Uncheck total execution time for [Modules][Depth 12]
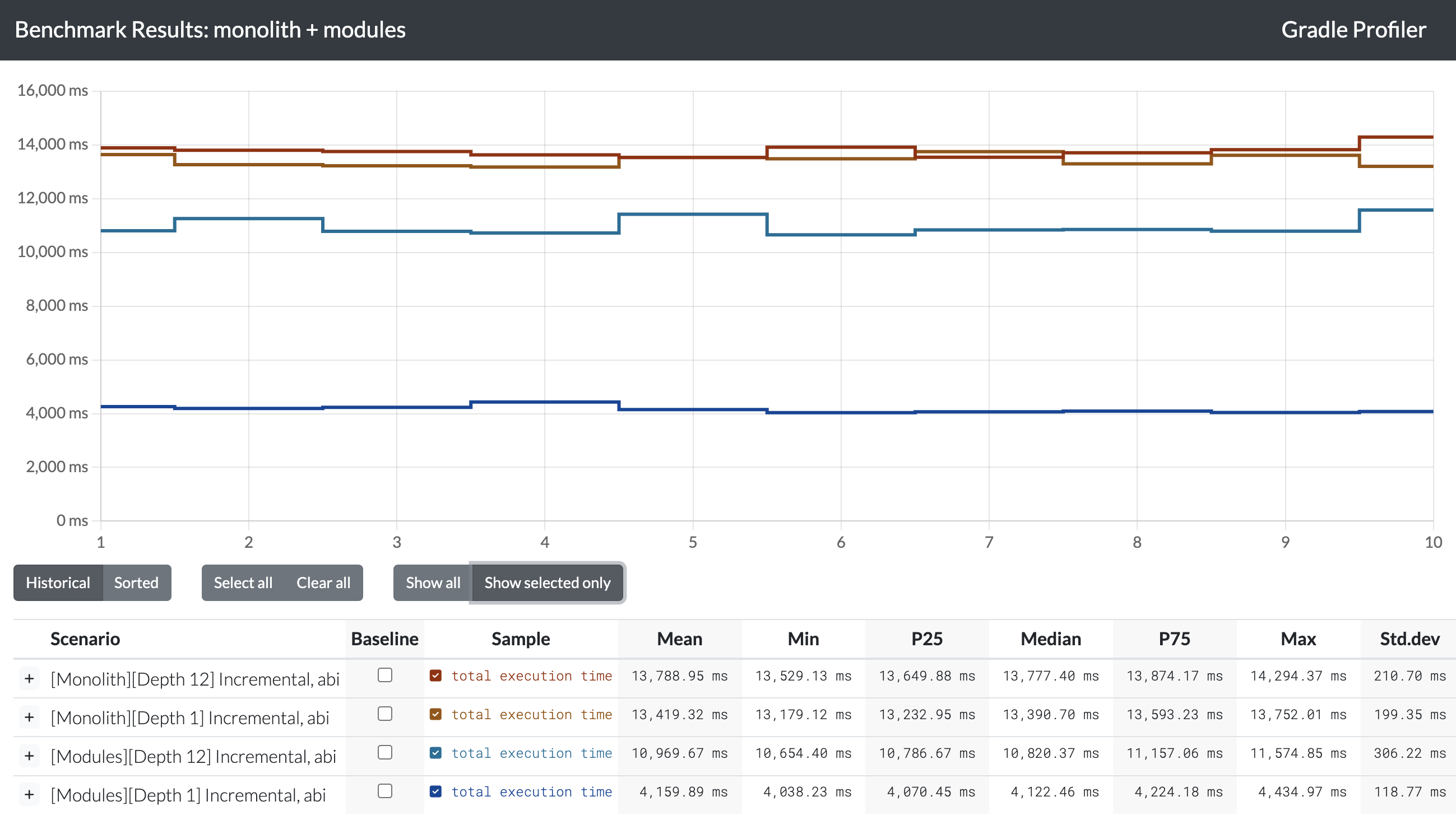Screen dimensions: 1456x820 (436, 753)
